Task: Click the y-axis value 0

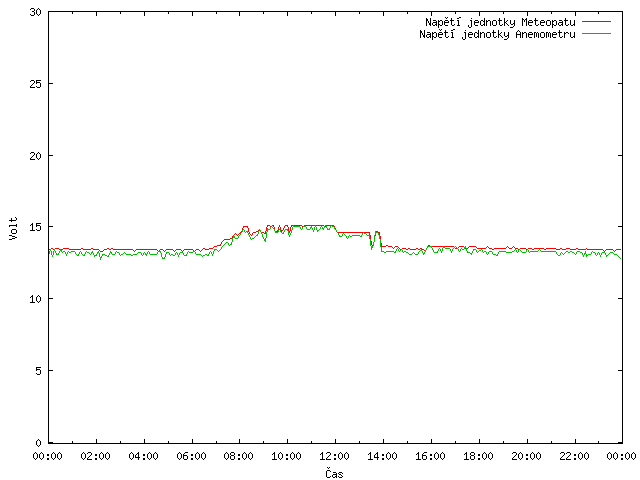Action: pos(39,442)
